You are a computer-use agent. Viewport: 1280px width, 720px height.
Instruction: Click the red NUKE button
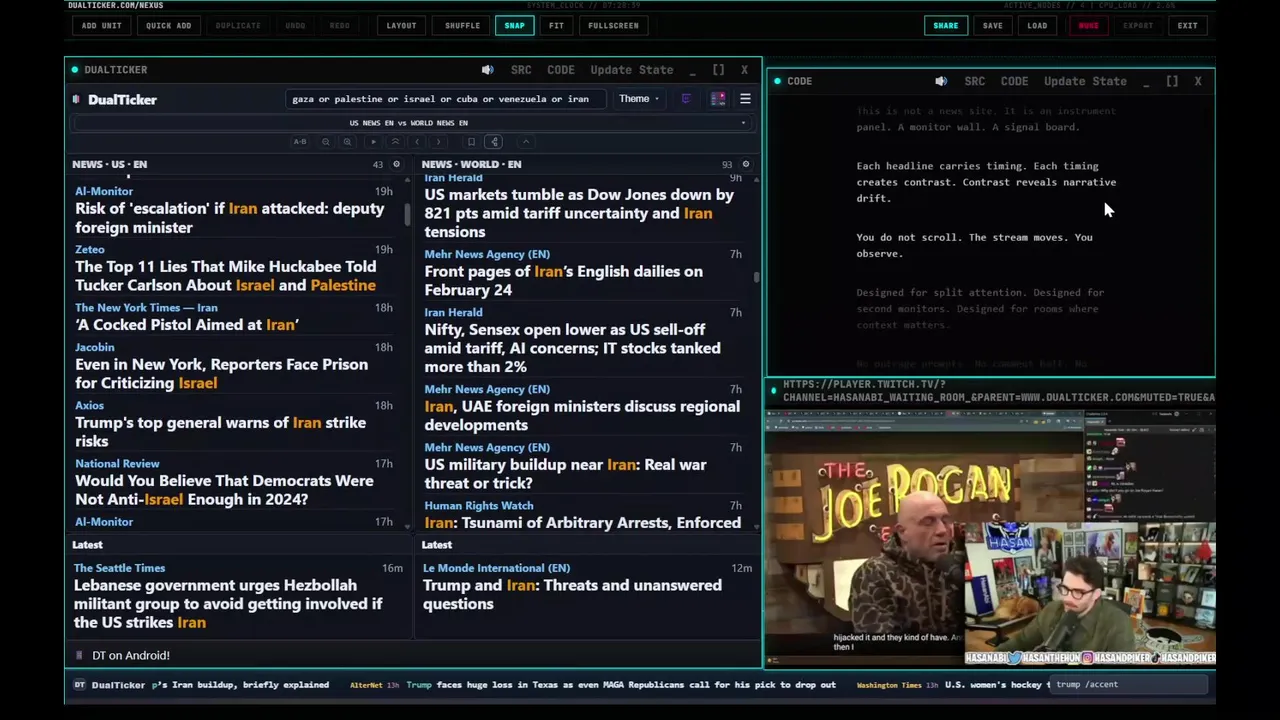pyautogui.click(x=1088, y=25)
